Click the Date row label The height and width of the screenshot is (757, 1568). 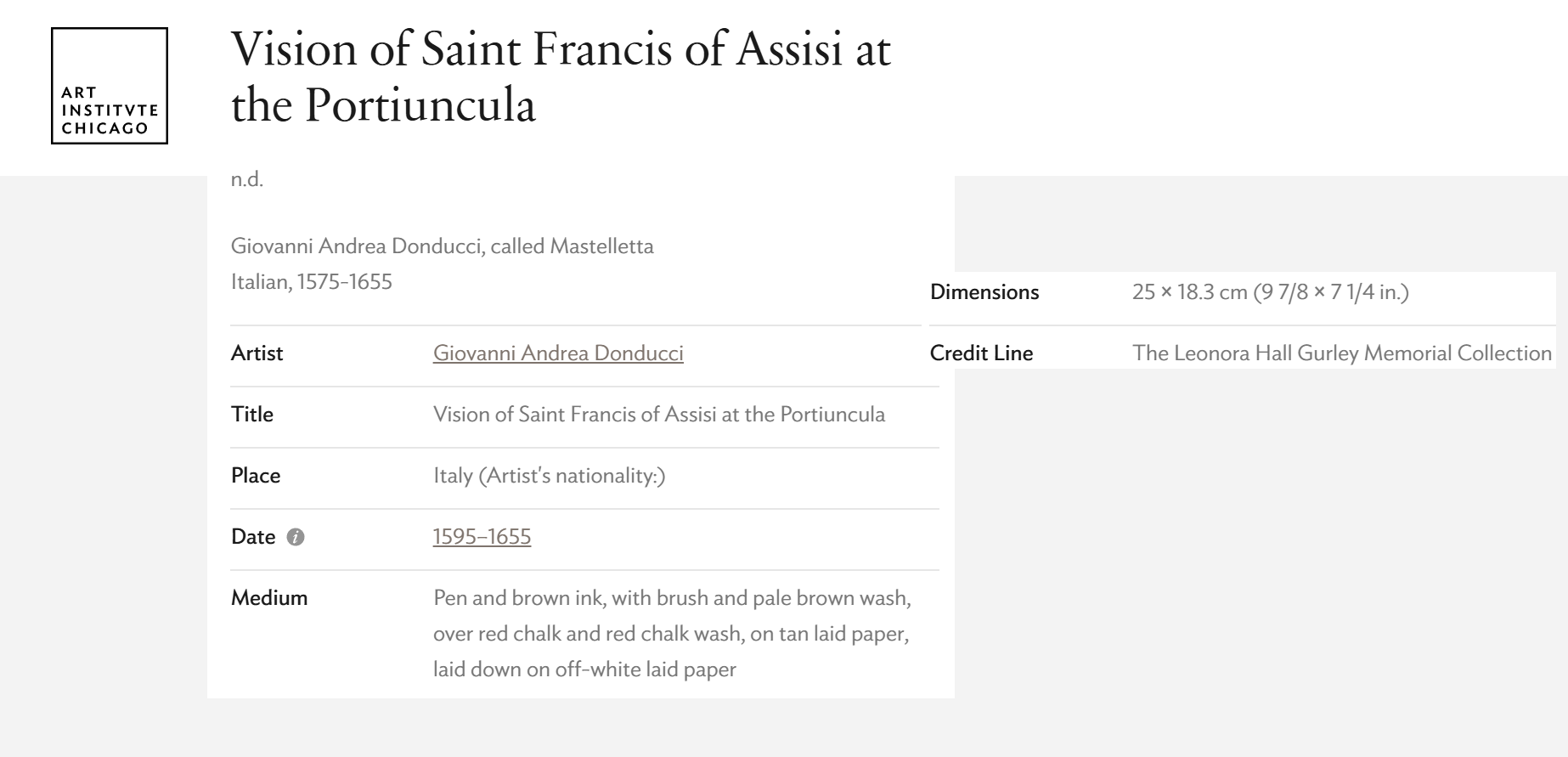[x=253, y=537]
